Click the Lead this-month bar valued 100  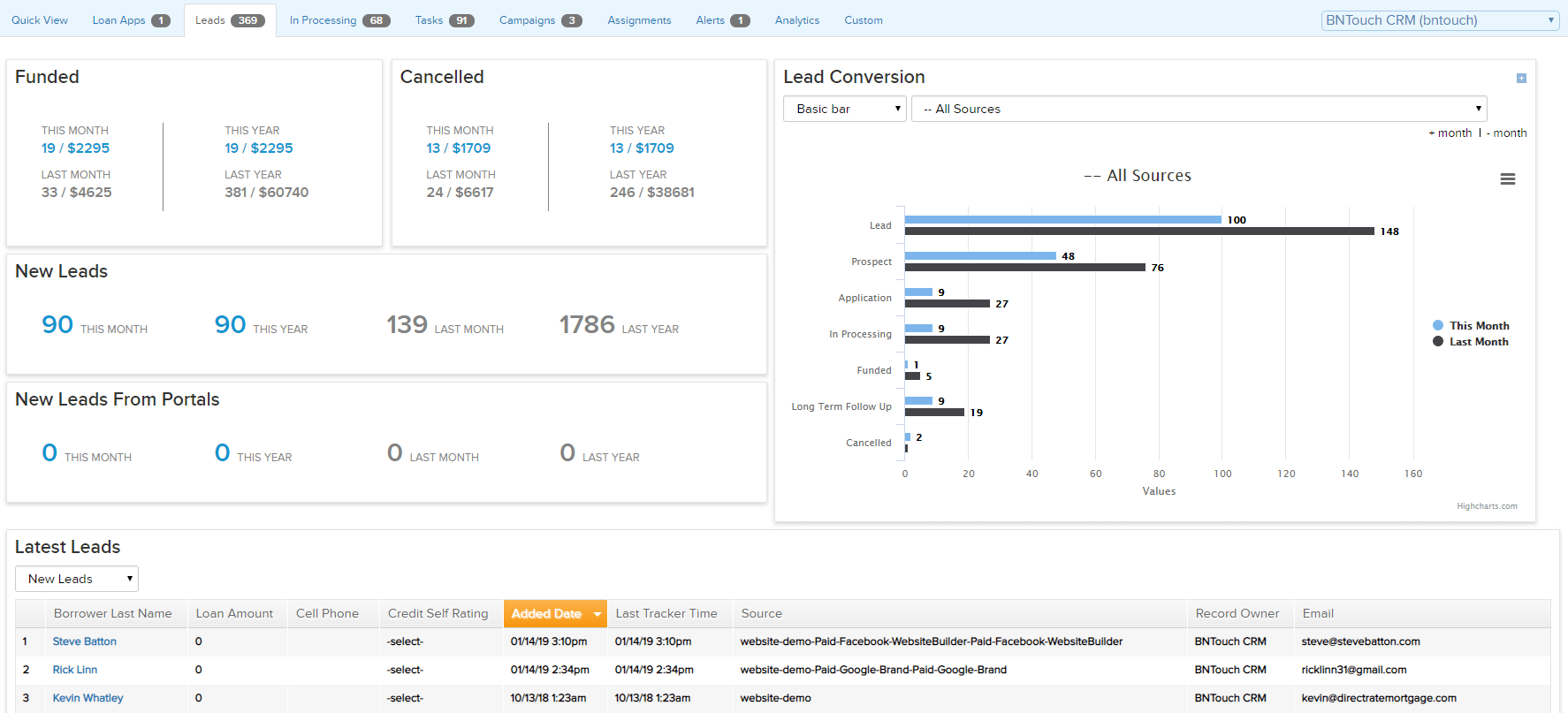click(1062, 219)
